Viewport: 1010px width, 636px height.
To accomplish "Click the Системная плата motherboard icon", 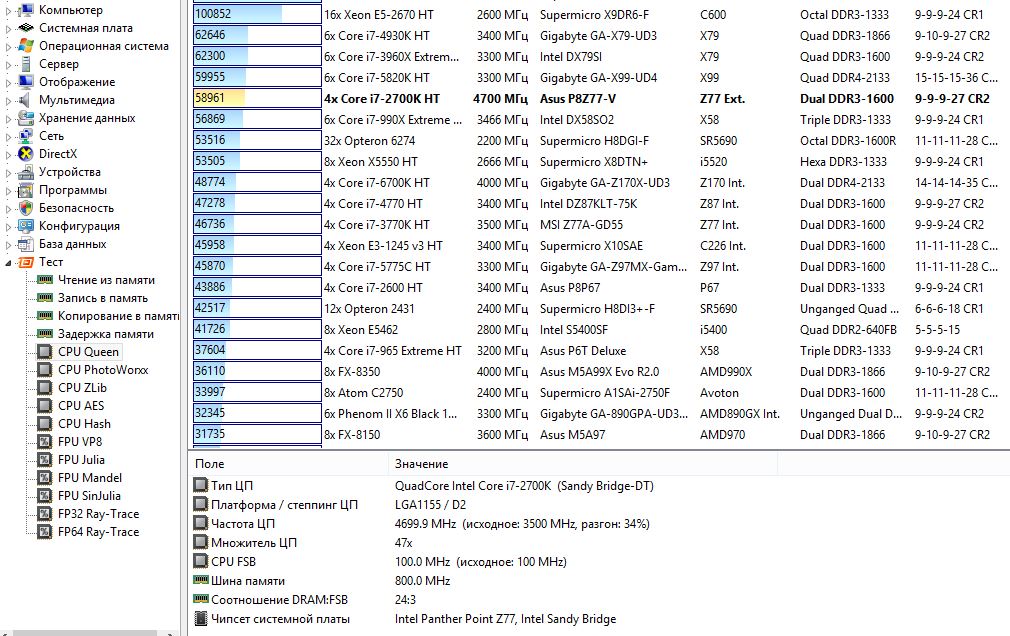I will (26, 28).
